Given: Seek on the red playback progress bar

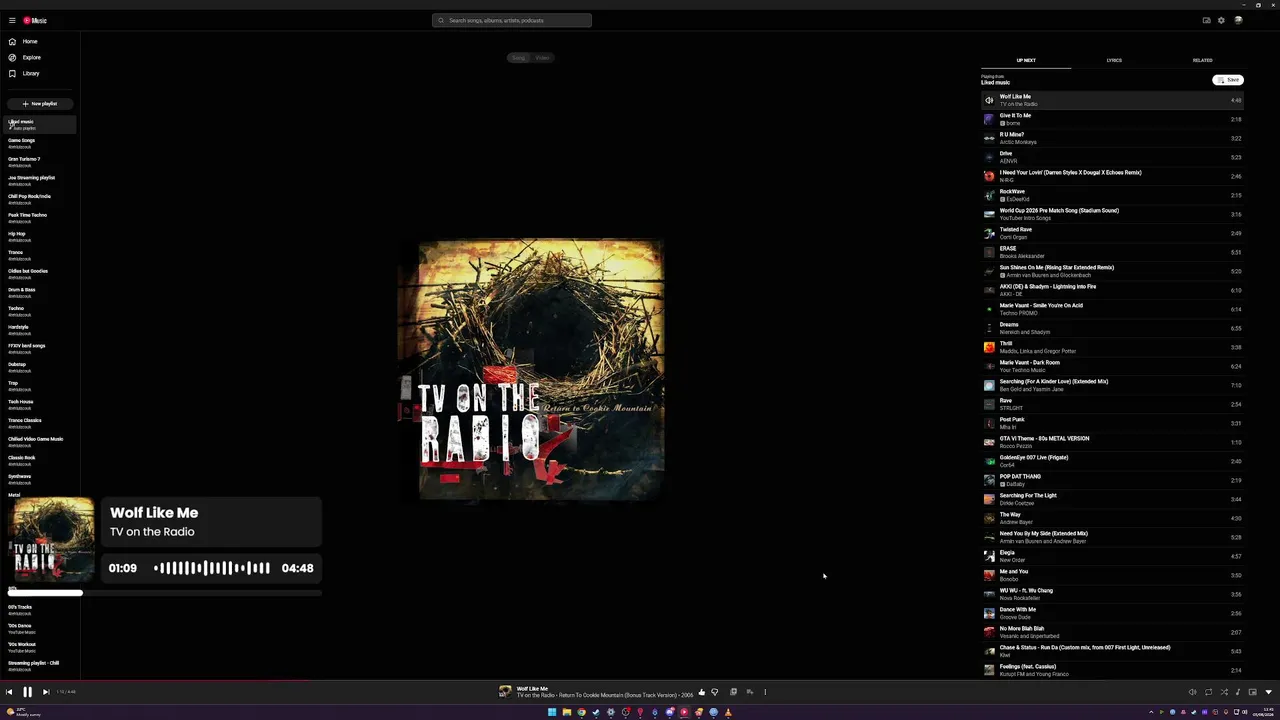Looking at the screenshot, I should [x=640, y=683].
